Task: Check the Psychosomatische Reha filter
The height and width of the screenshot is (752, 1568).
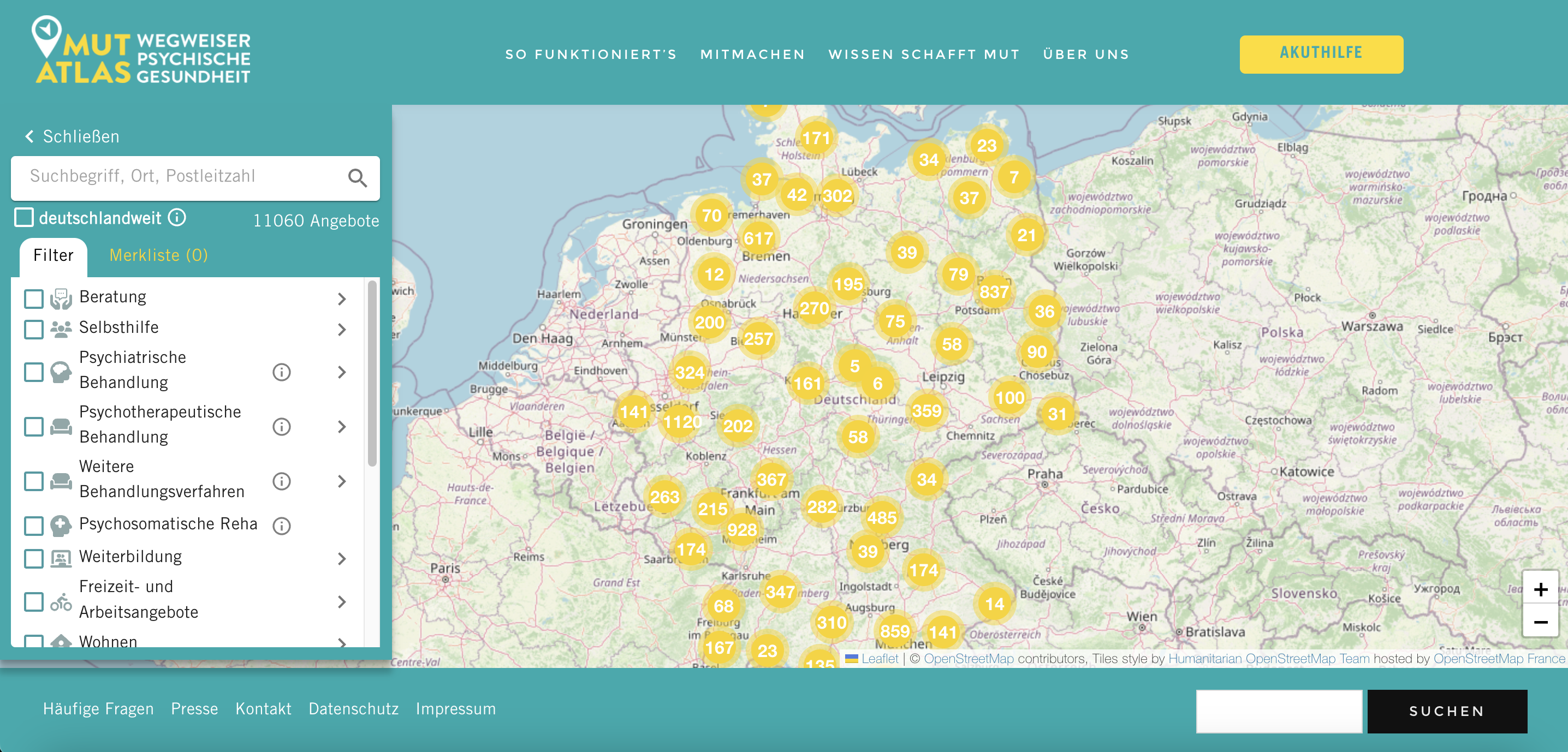Action: click(33, 526)
